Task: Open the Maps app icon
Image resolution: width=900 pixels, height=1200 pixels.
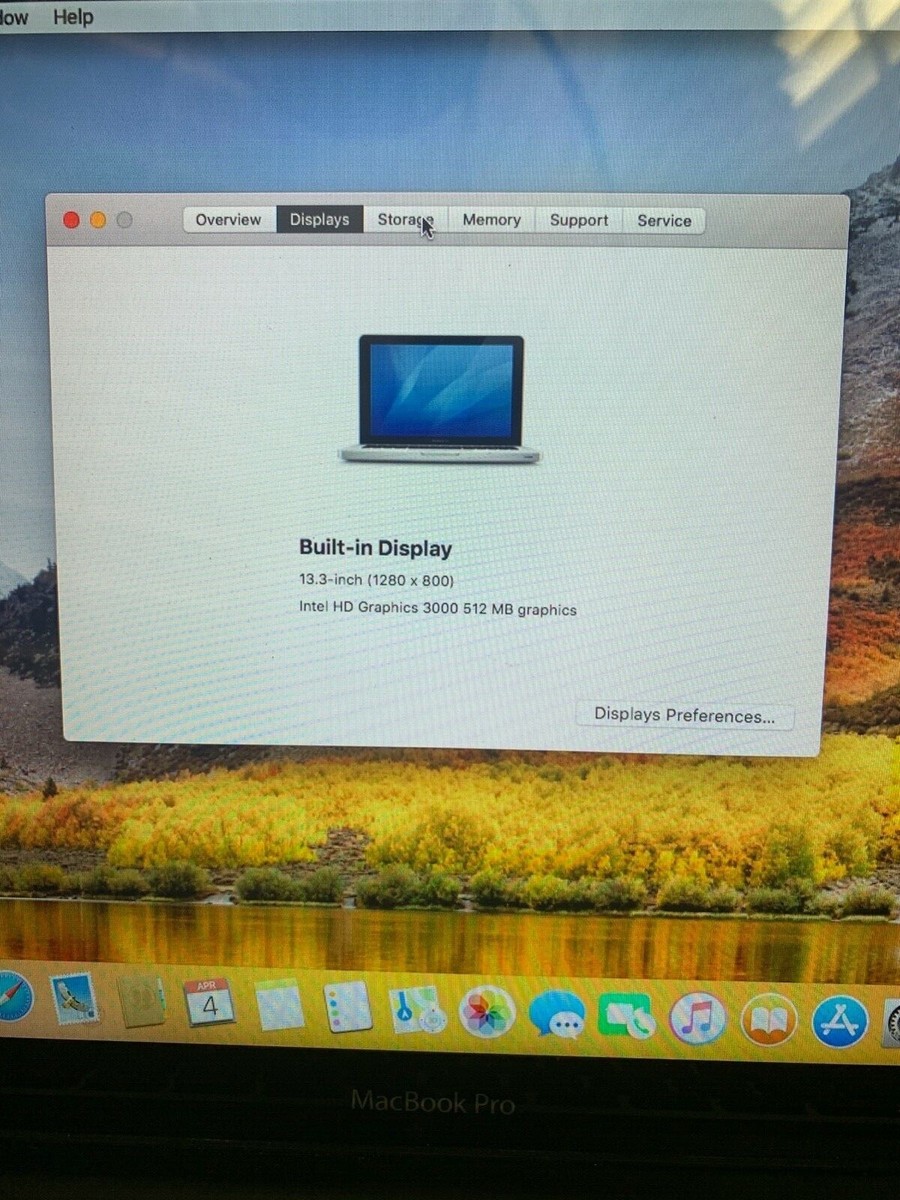Action: pos(418,1010)
